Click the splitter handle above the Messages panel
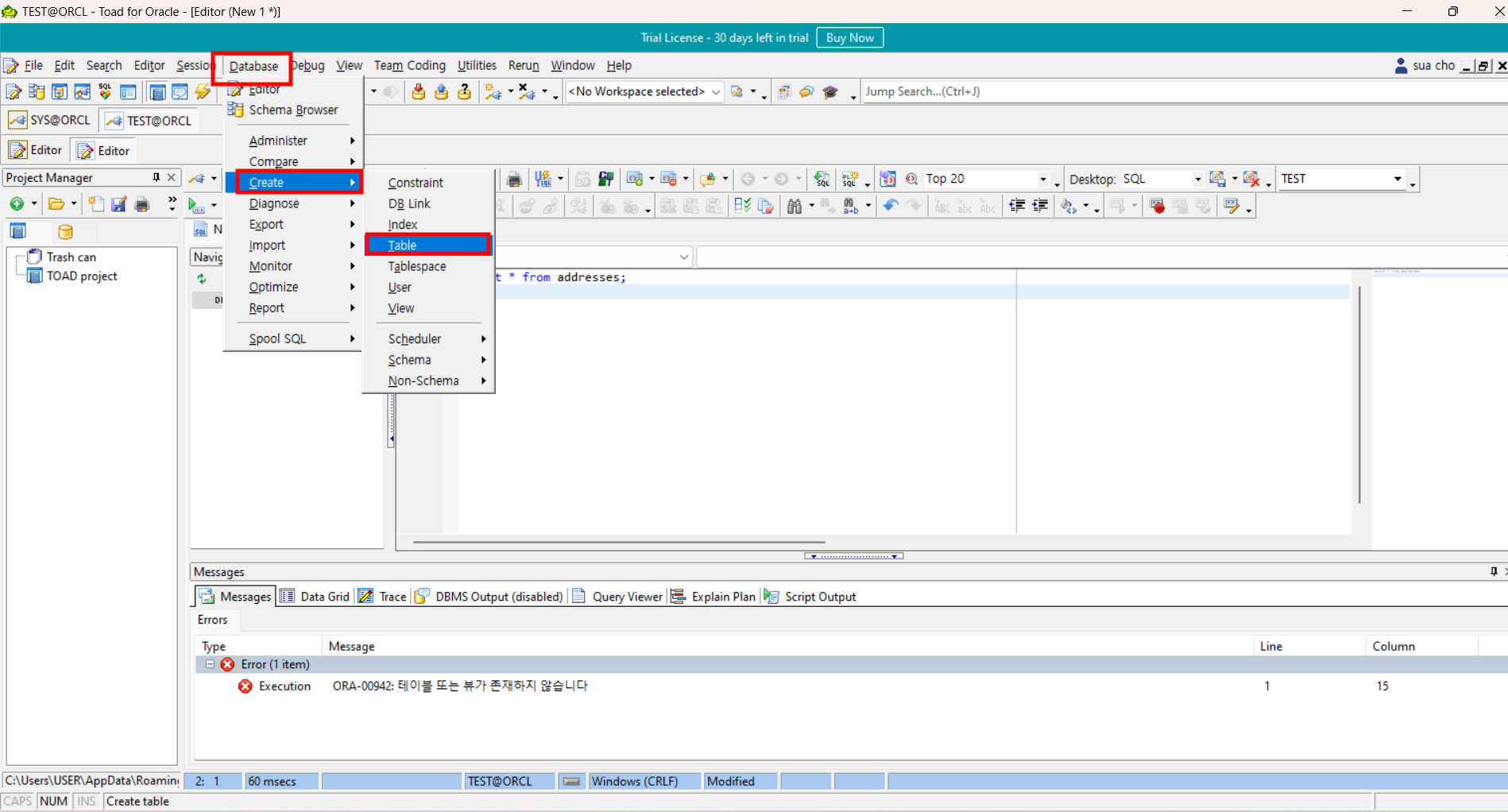Screen dimensions: 1508x812 click(x=853, y=556)
